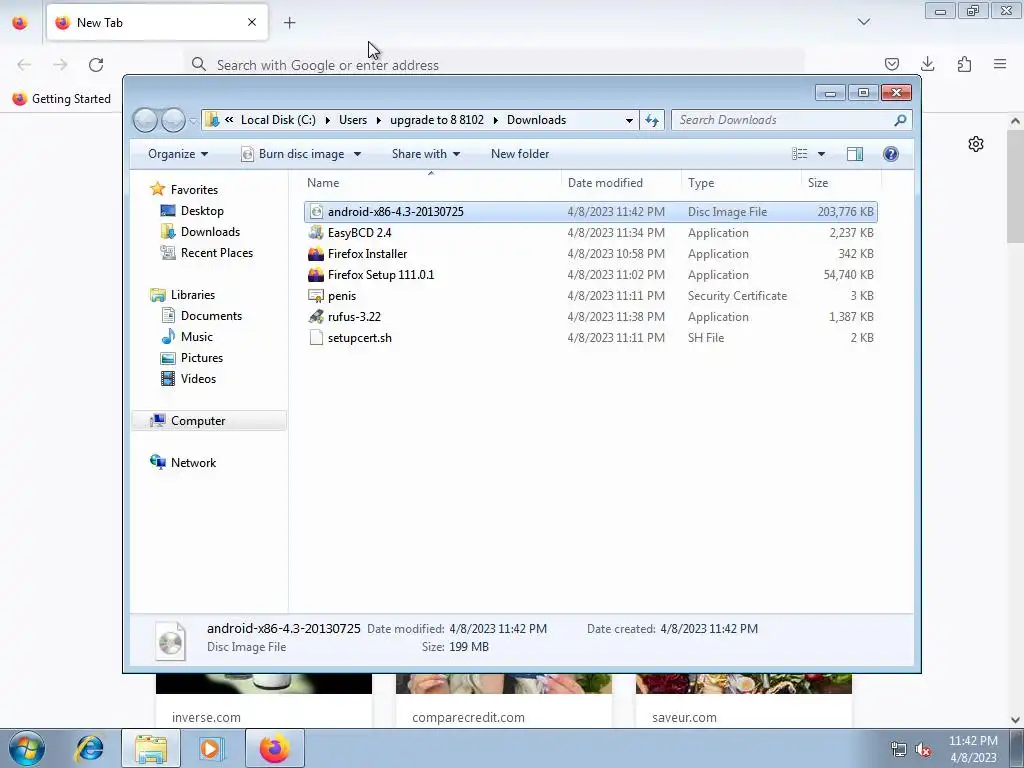Screen dimensions: 1024x768
Task: Open recent pages dropdown beside nav arrows
Action: [193, 121]
